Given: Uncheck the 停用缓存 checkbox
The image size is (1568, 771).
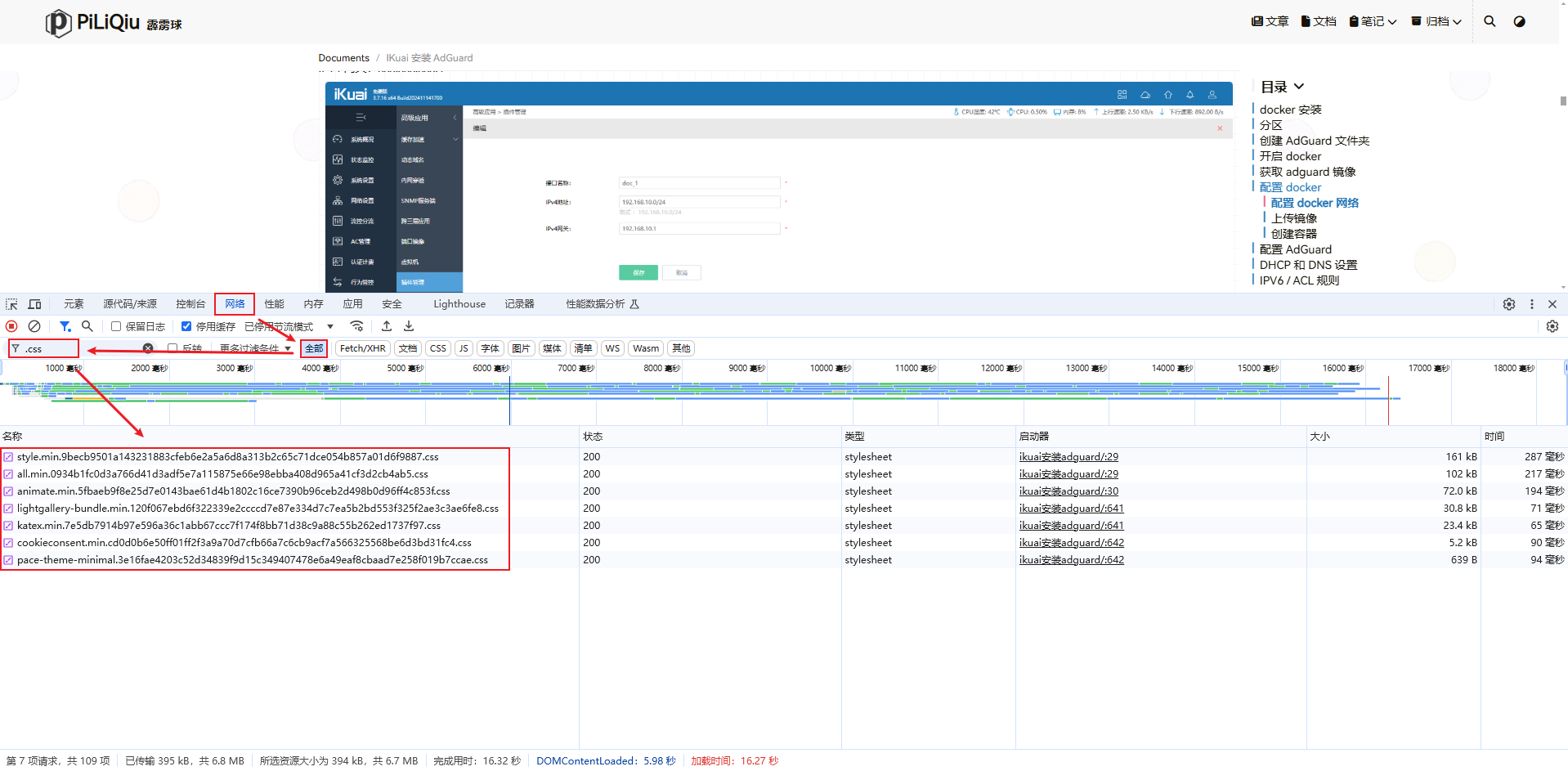Looking at the screenshot, I should [186, 326].
